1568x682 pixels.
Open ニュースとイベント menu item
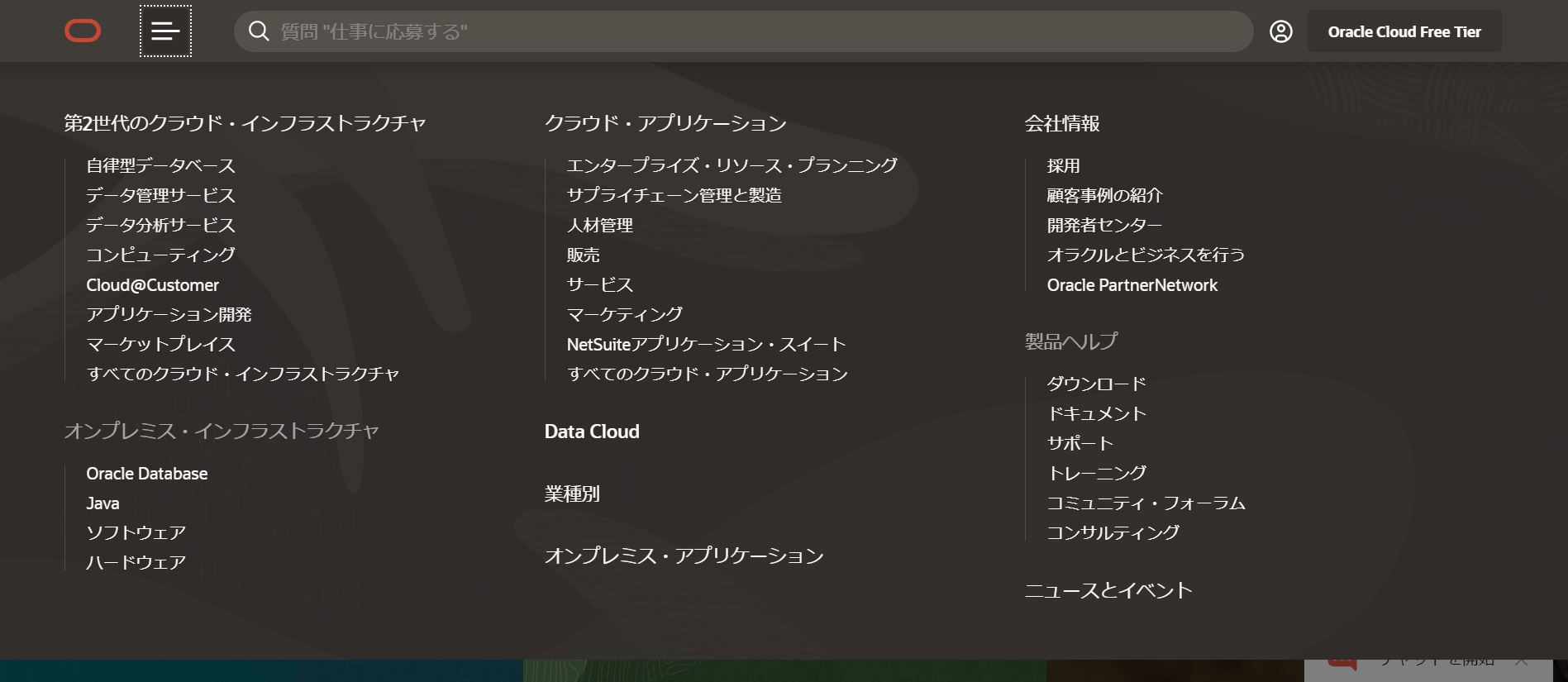coord(1108,590)
